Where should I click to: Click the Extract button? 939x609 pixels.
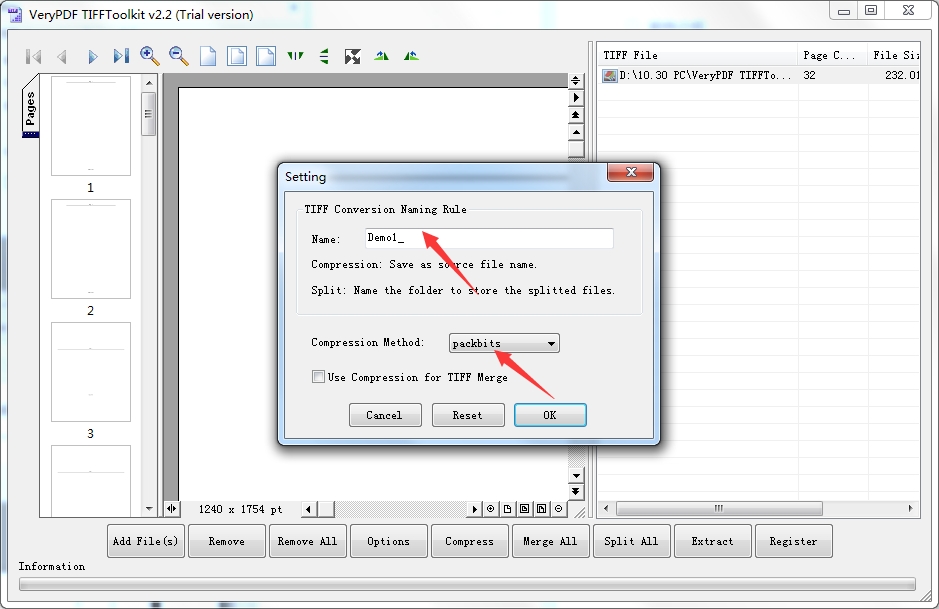coord(713,541)
